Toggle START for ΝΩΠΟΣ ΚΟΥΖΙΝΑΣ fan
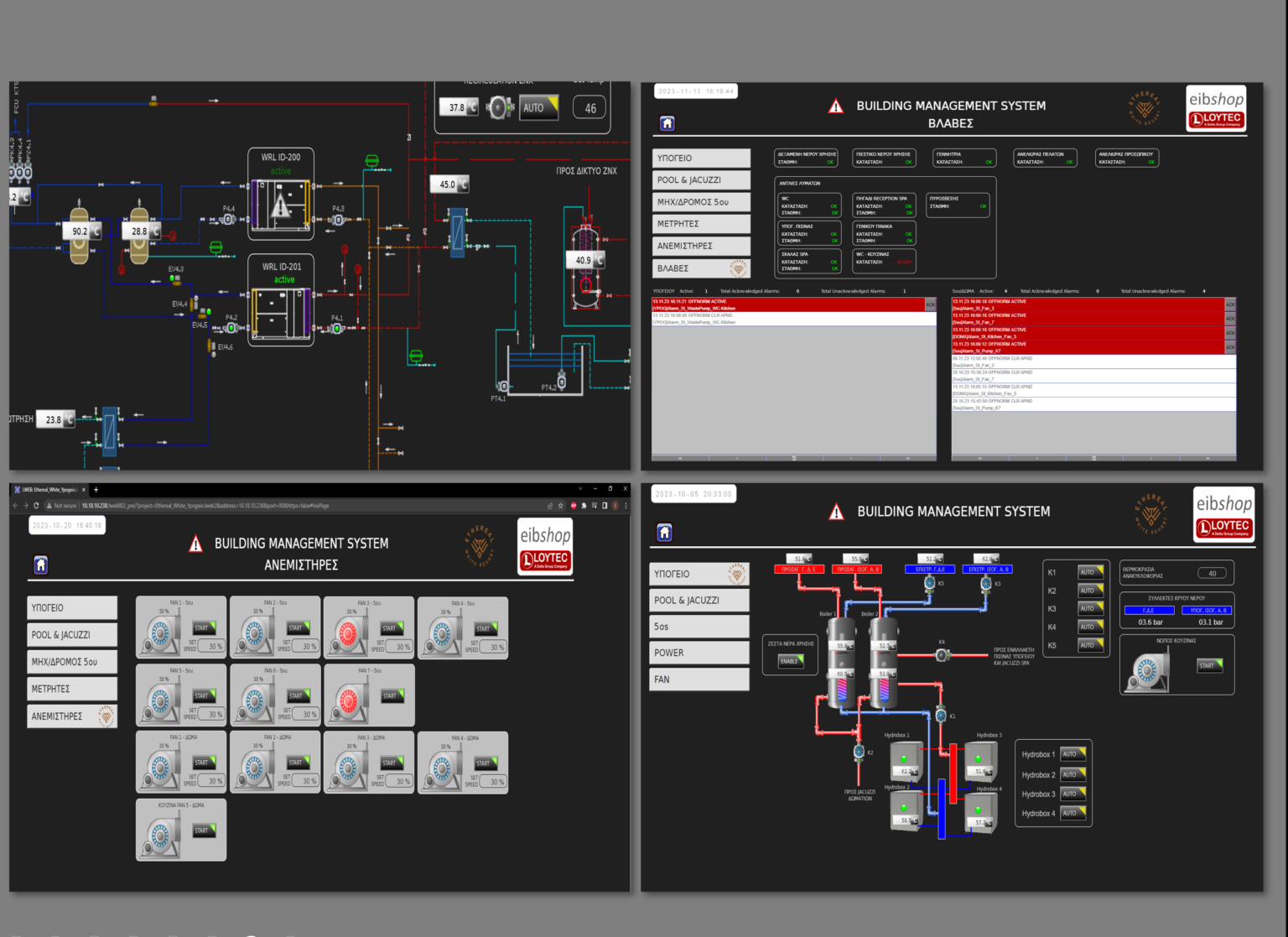1288x937 pixels. coord(1209,665)
